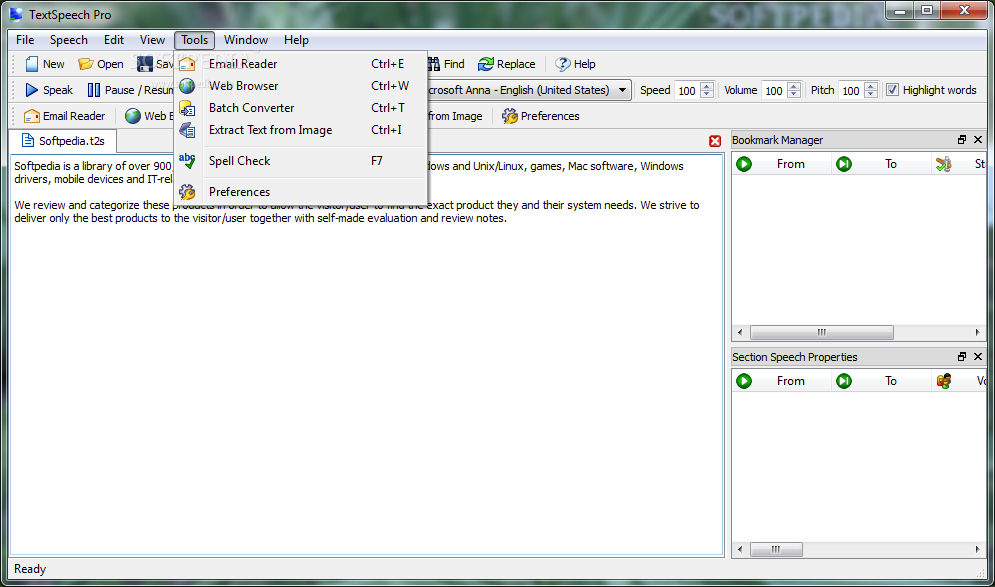This screenshot has height=587, width=995.
Task: Click the New document toolbar icon
Action: 32,64
